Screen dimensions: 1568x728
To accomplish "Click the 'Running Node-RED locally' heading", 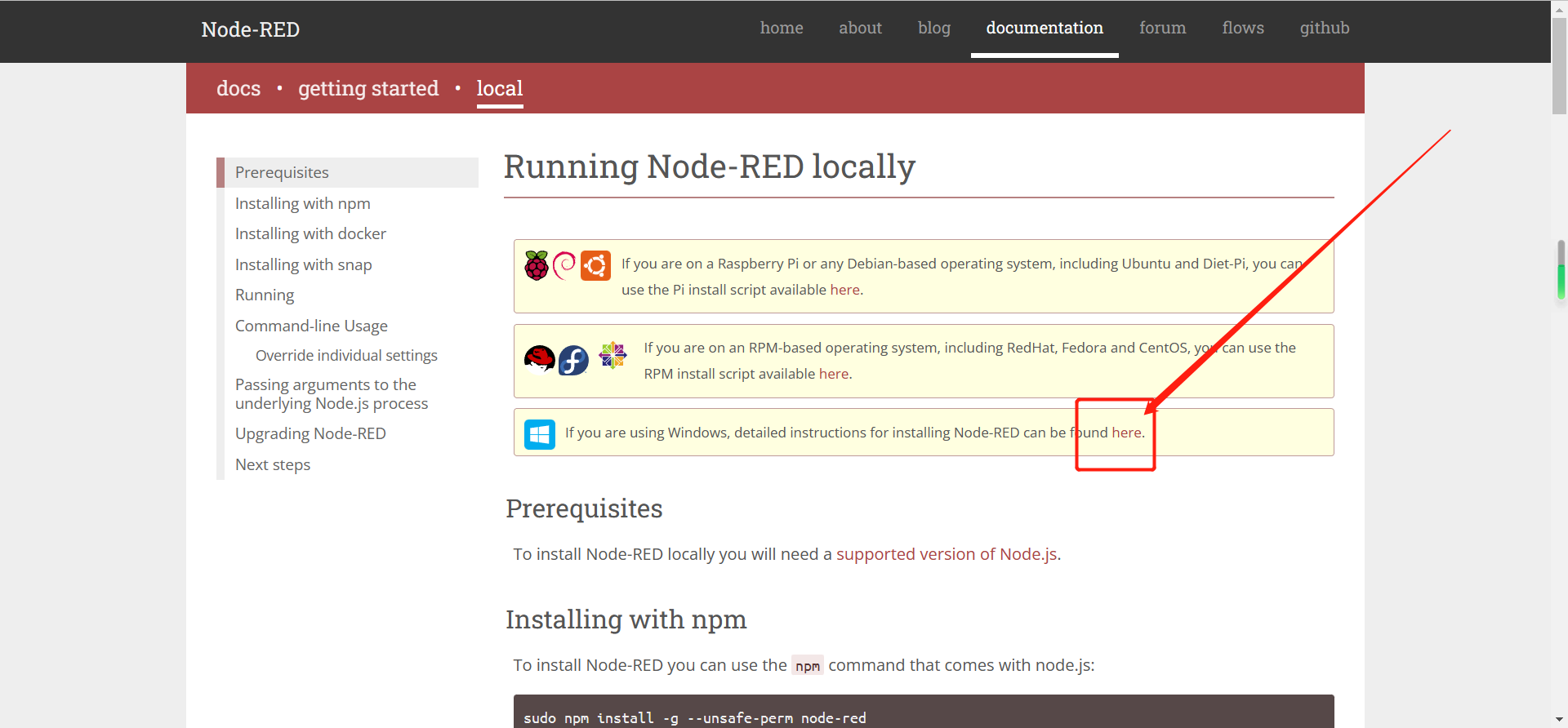I will coord(710,166).
